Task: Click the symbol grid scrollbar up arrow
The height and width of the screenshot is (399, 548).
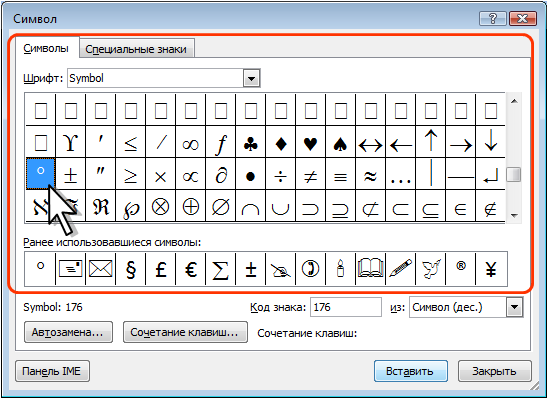Action: (x=514, y=101)
